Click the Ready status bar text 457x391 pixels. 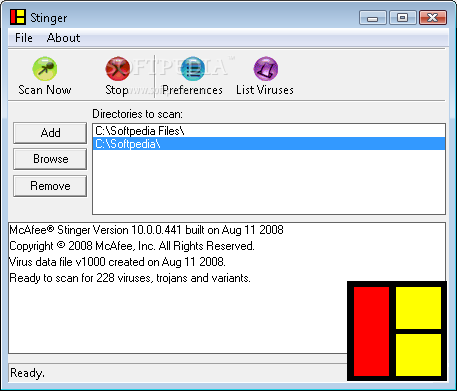click(27, 373)
